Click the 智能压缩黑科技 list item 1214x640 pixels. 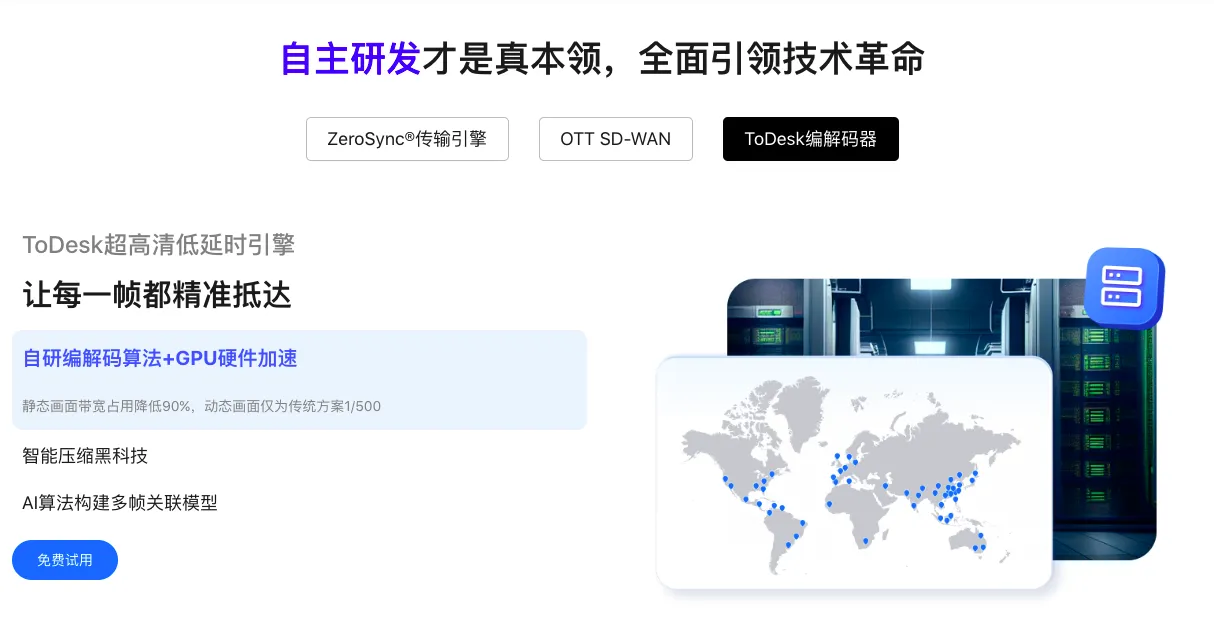point(85,456)
